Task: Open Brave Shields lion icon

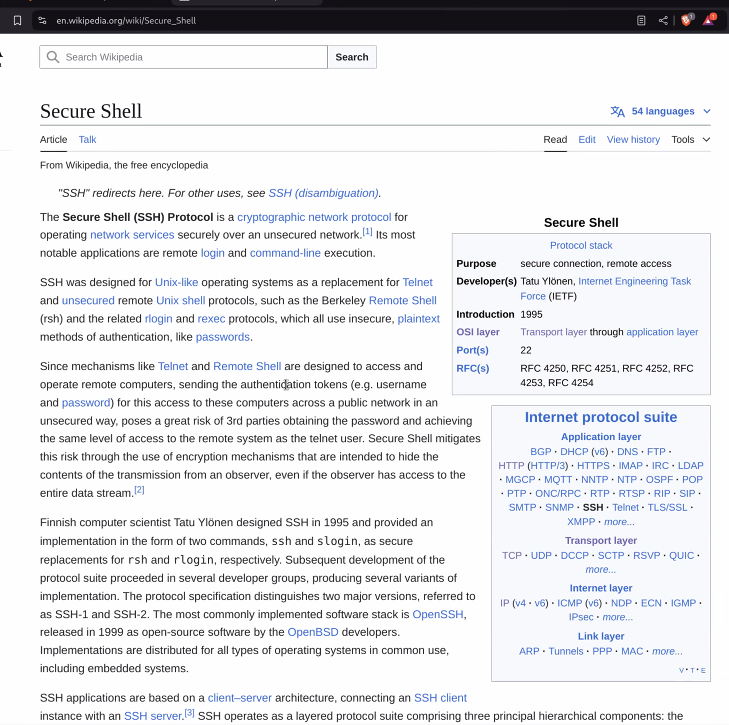Action: (686, 20)
